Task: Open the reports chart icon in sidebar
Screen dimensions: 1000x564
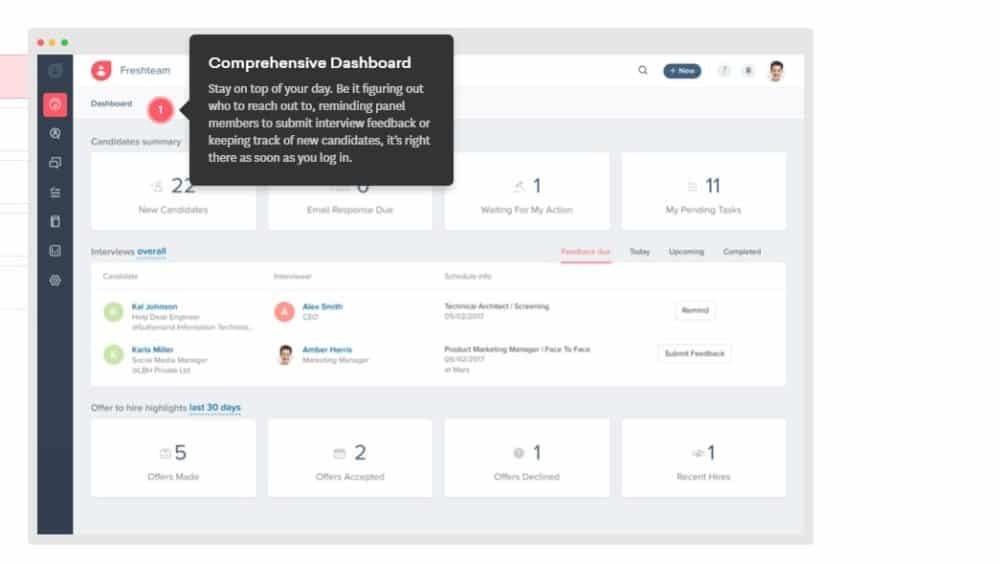Action: (x=55, y=251)
